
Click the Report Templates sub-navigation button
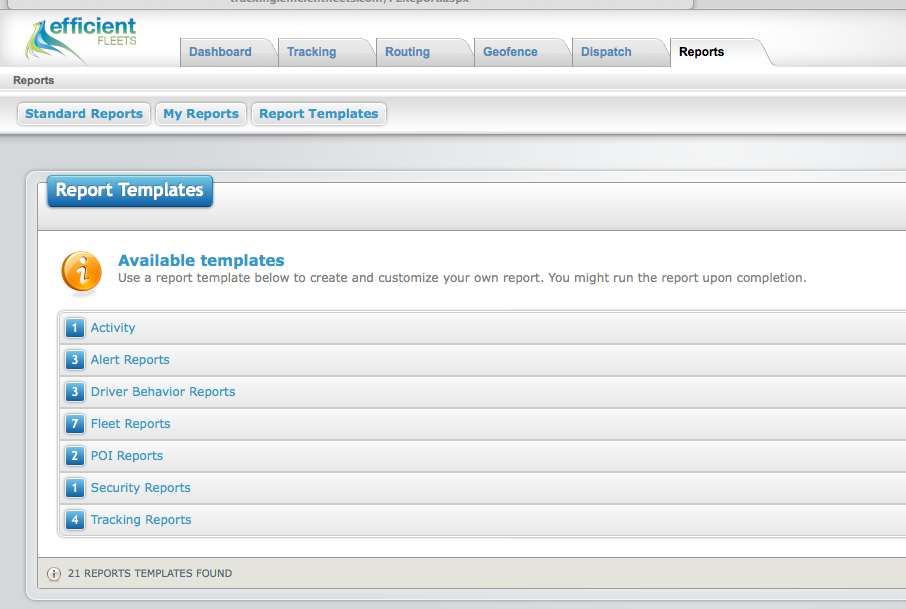[x=319, y=114]
